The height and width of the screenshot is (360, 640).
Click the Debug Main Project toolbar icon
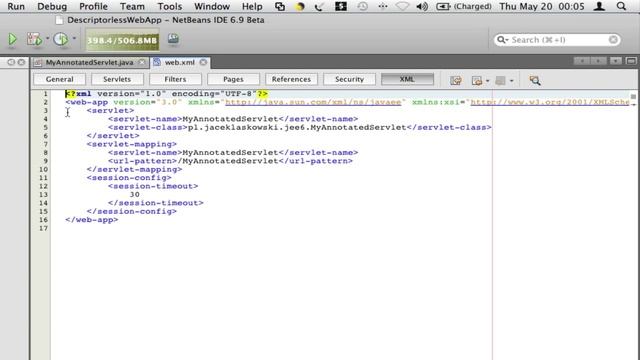(x=34, y=39)
